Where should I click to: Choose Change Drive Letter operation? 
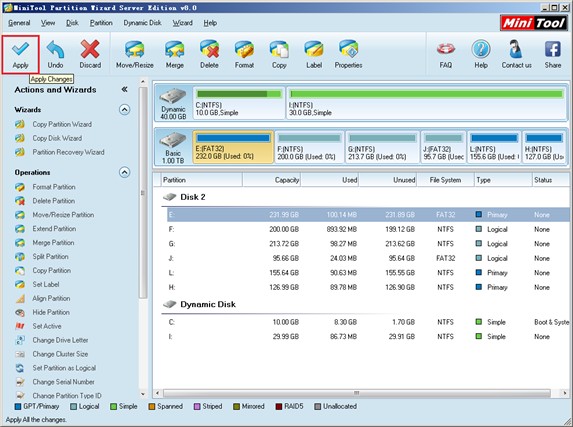[60, 340]
